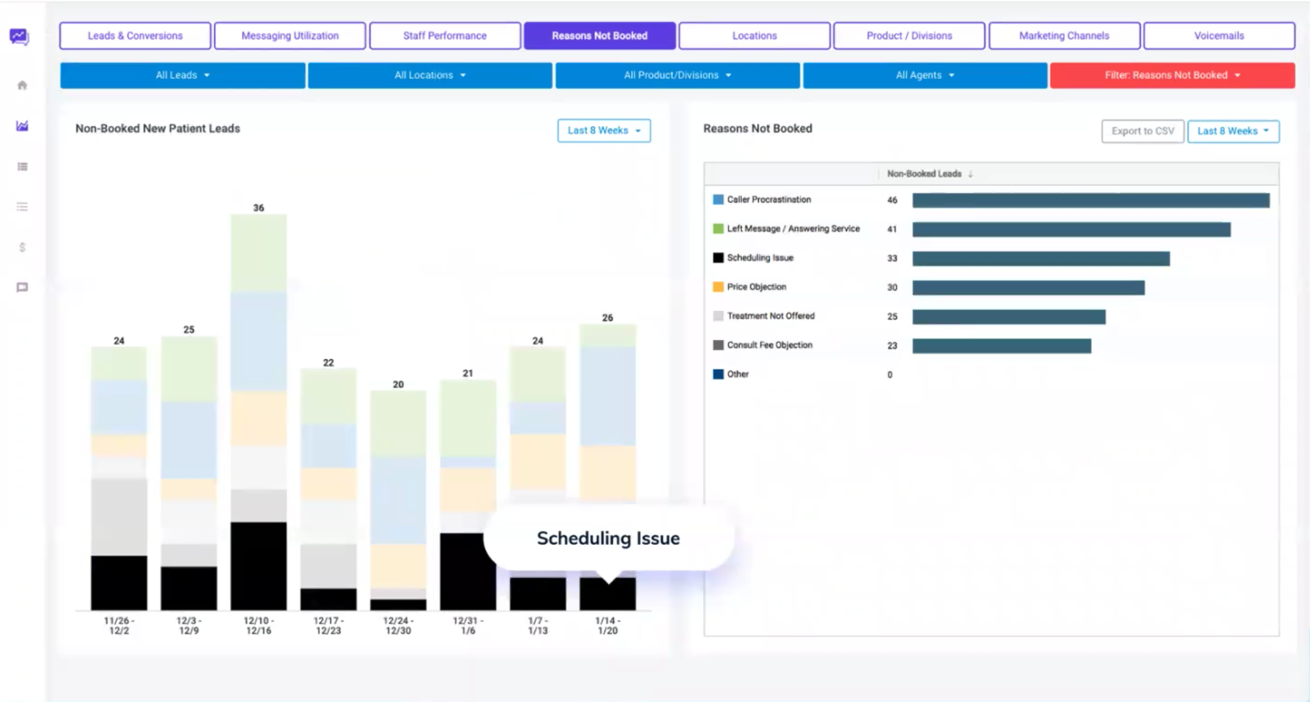Viewport: 1310px width, 702px height.
Task: Open the analytics chart icon in sidebar
Action: pos(22,126)
